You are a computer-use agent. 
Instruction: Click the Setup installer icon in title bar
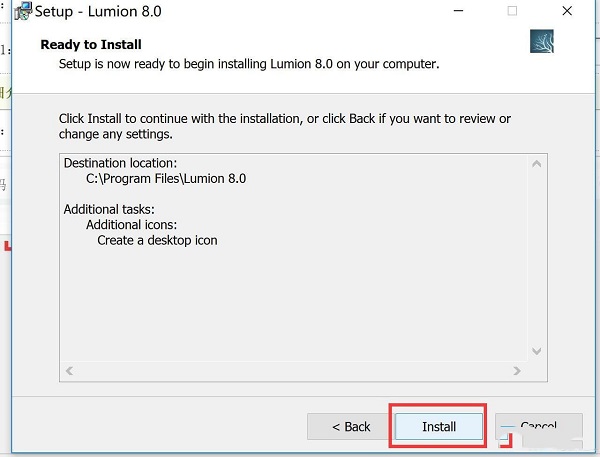click(22, 12)
